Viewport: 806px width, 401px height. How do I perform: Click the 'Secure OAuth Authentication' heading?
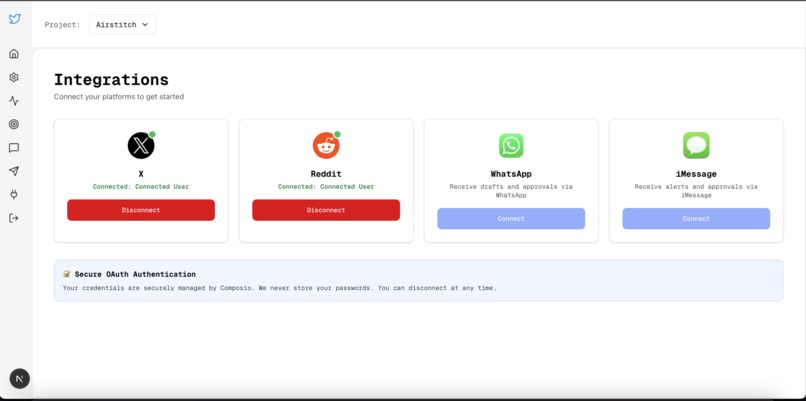pos(135,275)
